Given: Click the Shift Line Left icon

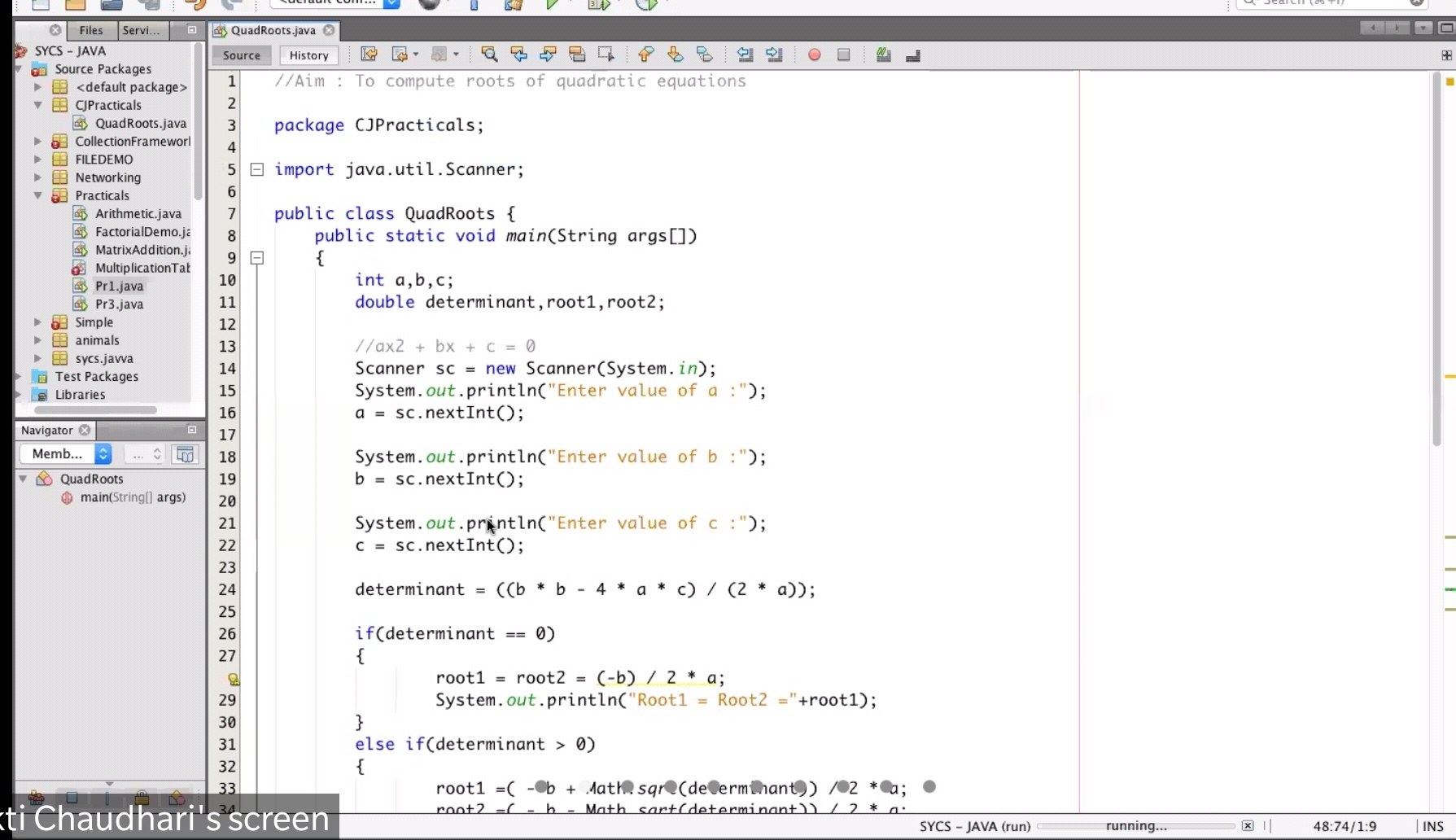Looking at the screenshot, I should click(x=745, y=55).
